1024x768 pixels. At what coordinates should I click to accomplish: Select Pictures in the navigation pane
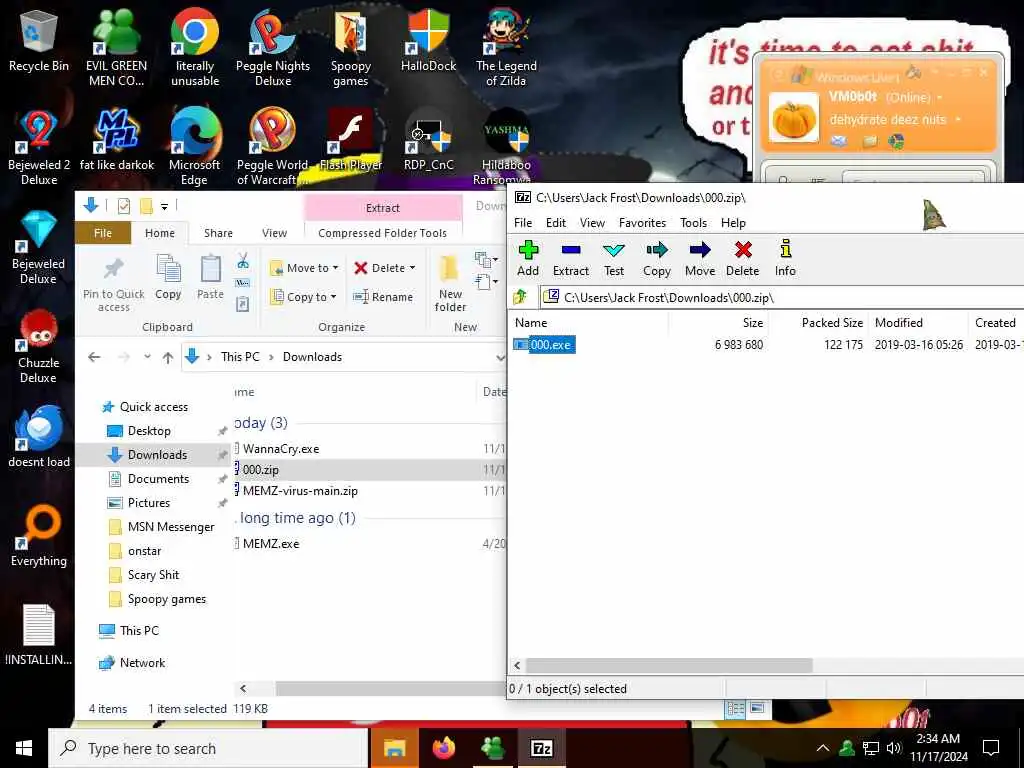tap(149, 503)
